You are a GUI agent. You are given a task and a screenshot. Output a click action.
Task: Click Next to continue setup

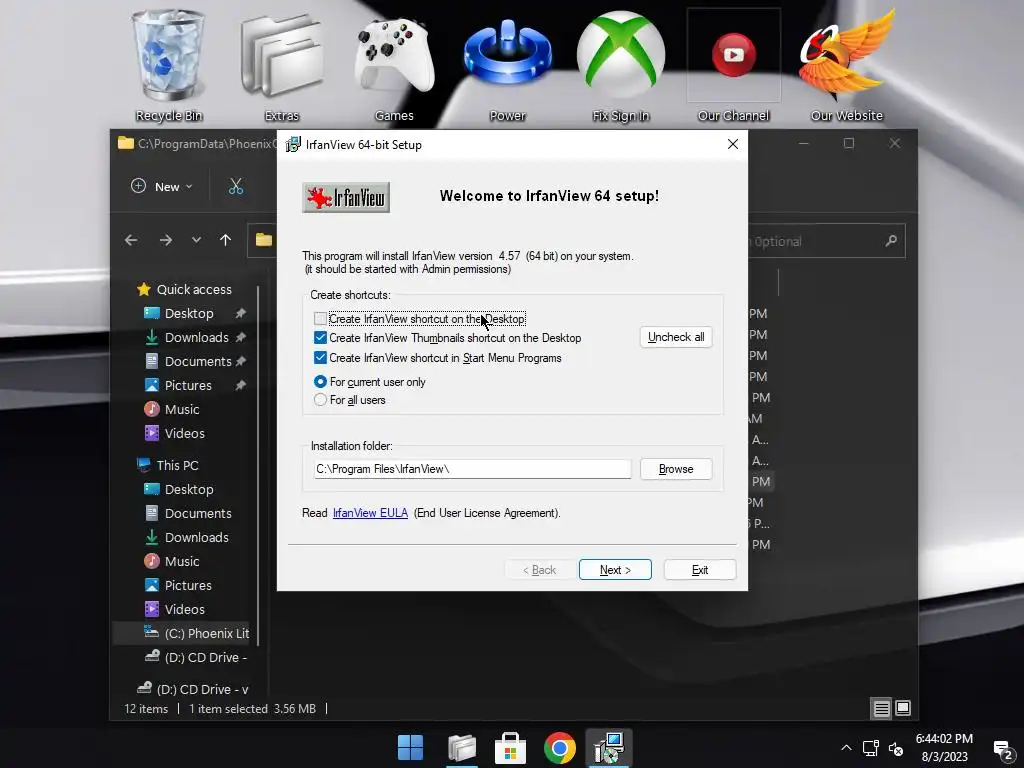click(615, 569)
